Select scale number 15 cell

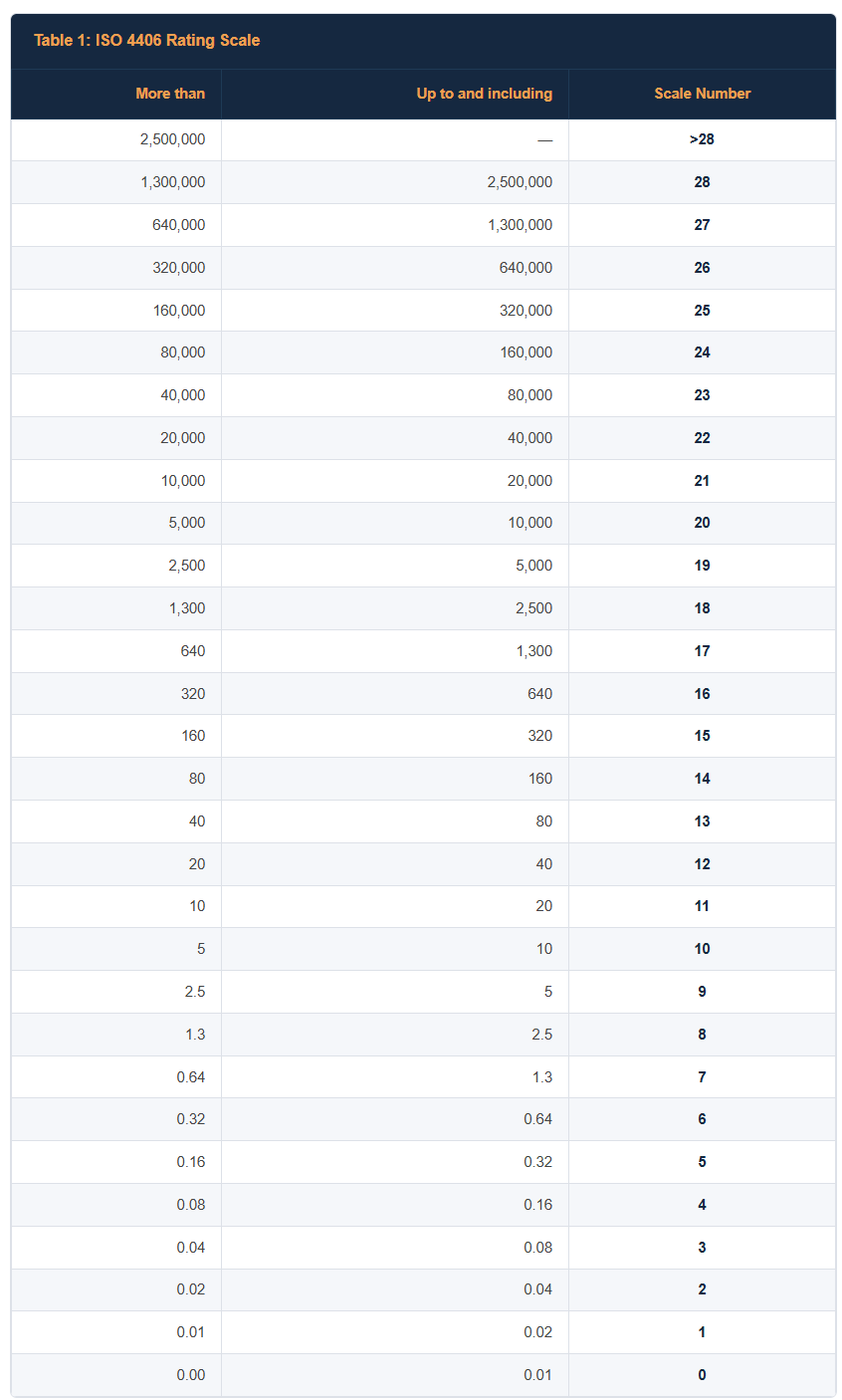pyautogui.click(x=702, y=736)
